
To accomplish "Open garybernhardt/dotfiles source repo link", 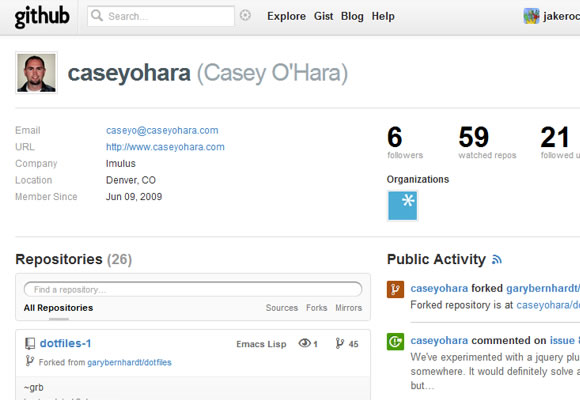I will (129, 363).
